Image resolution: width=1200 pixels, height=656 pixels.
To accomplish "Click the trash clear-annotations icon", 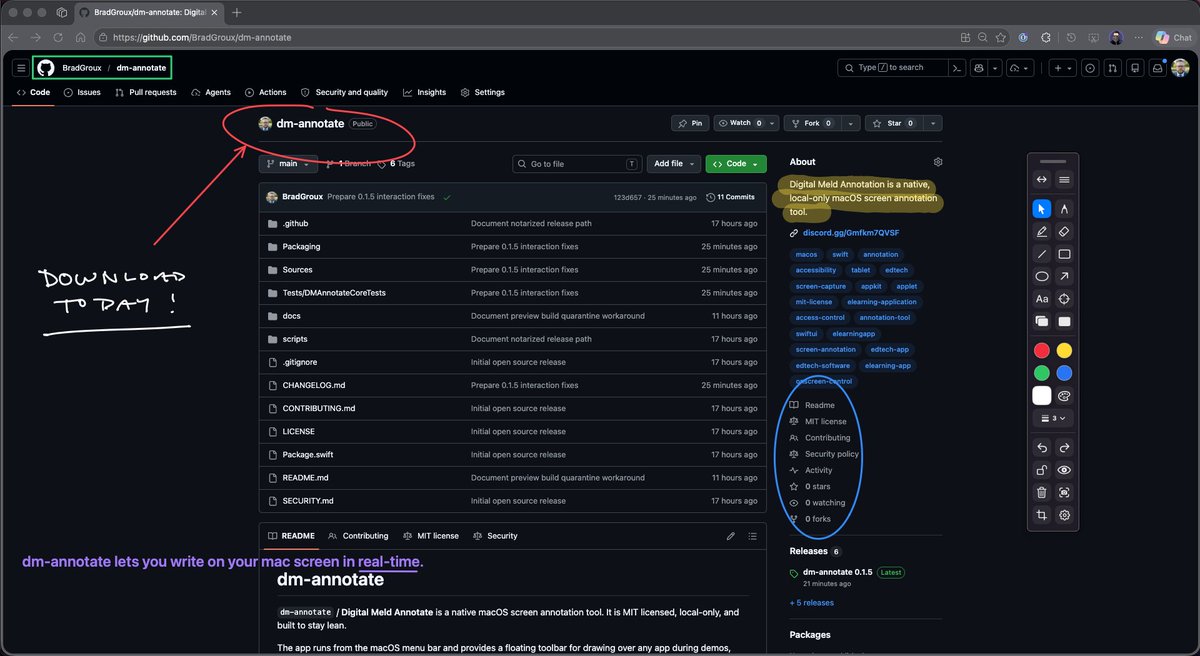I will pyautogui.click(x=1042, y=492).
